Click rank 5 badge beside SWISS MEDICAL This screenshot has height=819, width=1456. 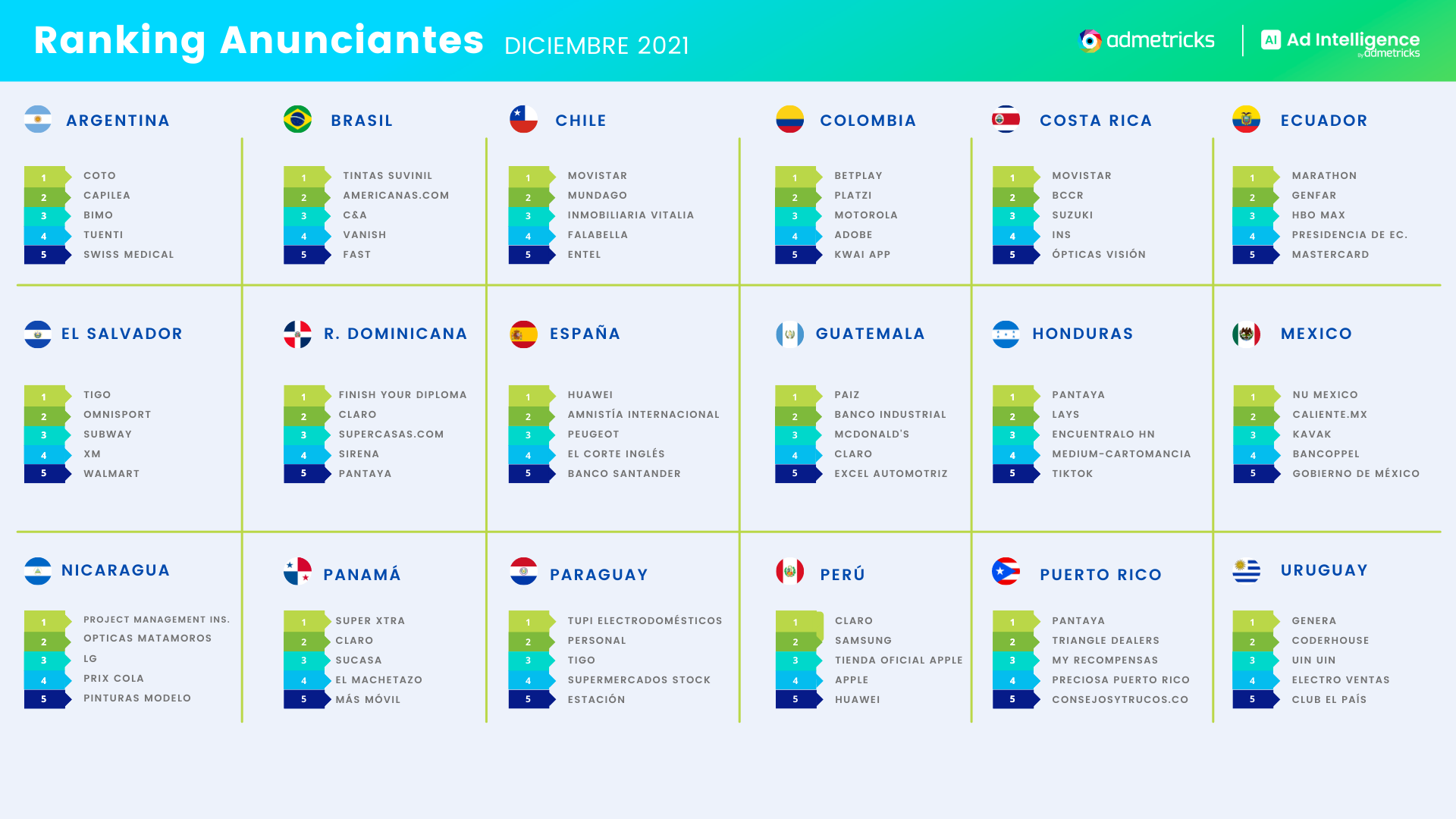[44, 255]
